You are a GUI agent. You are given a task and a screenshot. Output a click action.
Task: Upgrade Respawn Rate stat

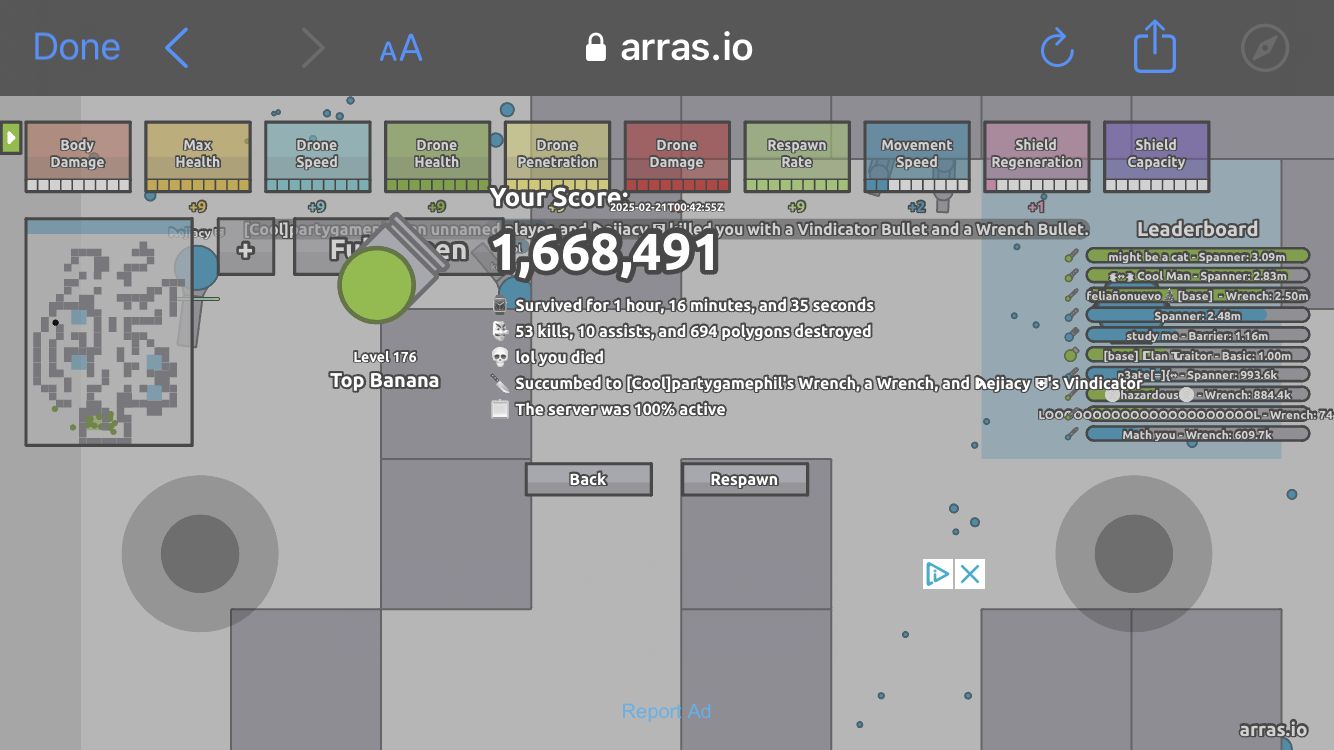pos(797,156)
